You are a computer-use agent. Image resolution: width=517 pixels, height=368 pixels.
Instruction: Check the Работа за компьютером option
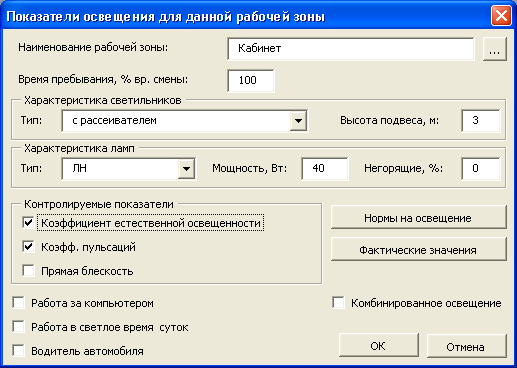pos(18,303)
